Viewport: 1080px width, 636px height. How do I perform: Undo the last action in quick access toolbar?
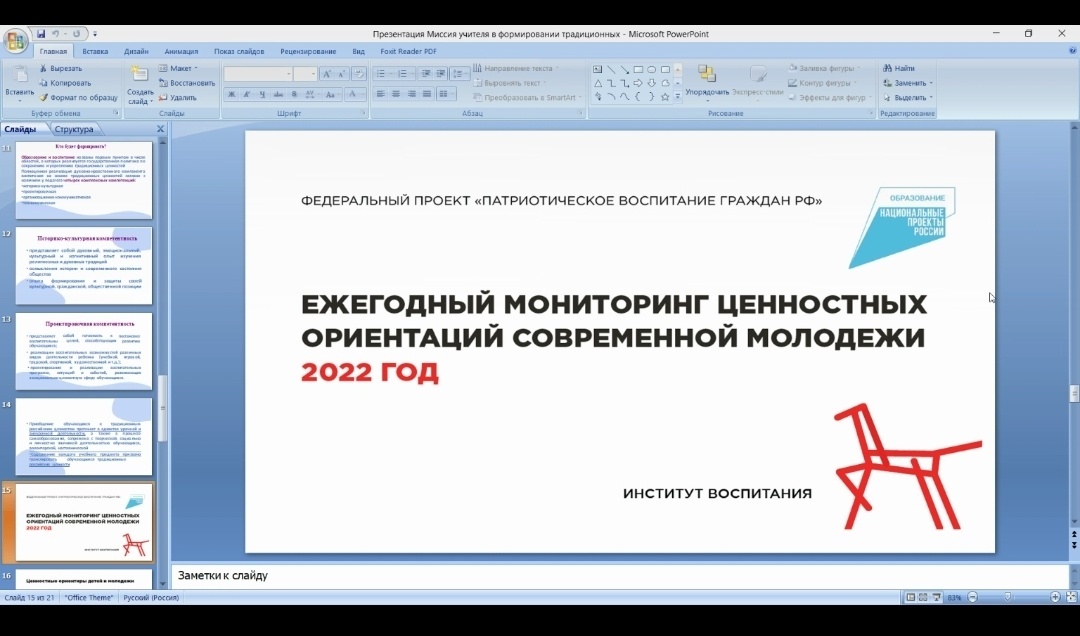click(55, 34)
